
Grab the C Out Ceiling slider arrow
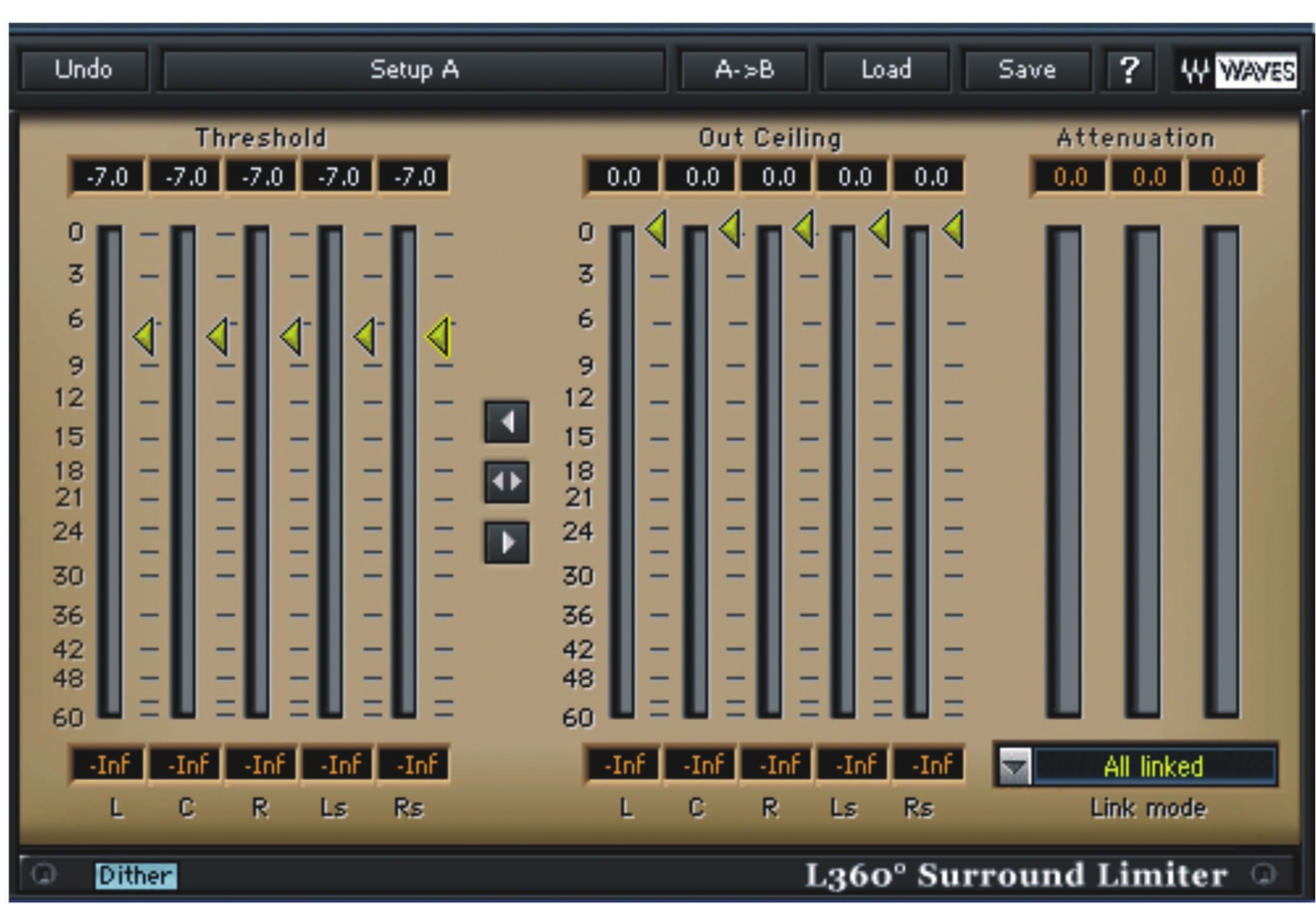[731, 229]
